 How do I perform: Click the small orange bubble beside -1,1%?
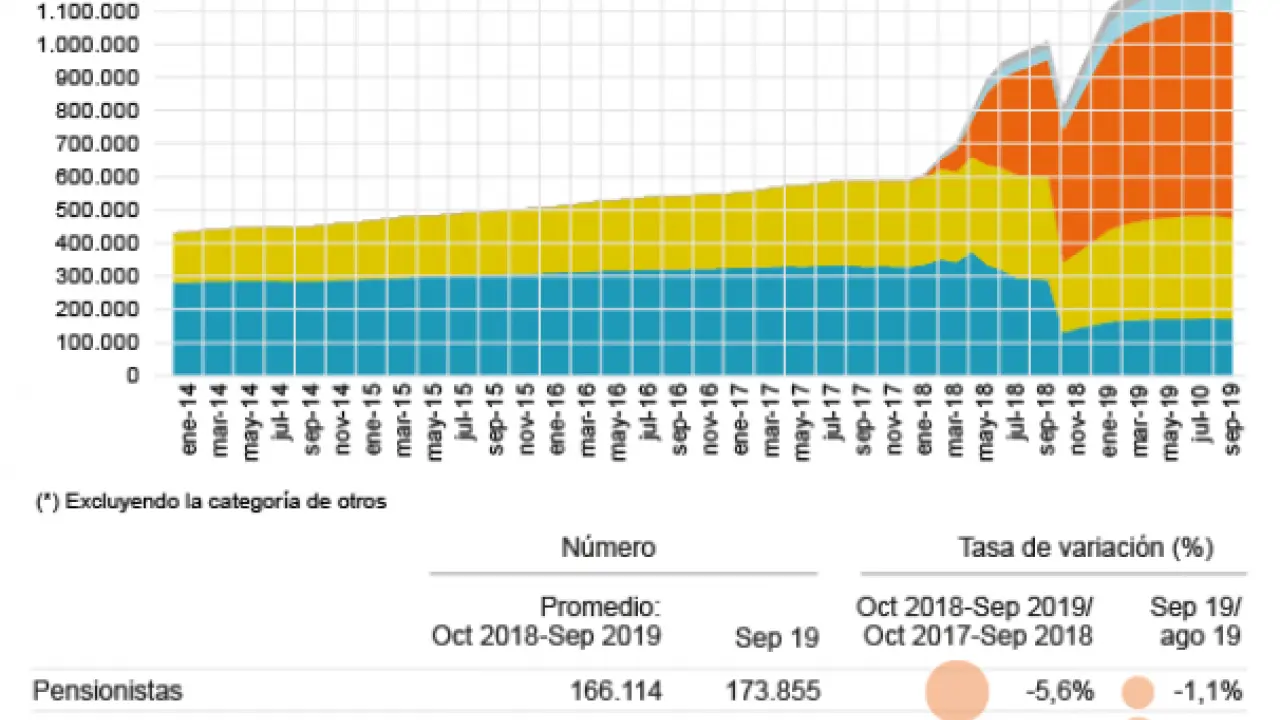click(x=1137, y=691)
